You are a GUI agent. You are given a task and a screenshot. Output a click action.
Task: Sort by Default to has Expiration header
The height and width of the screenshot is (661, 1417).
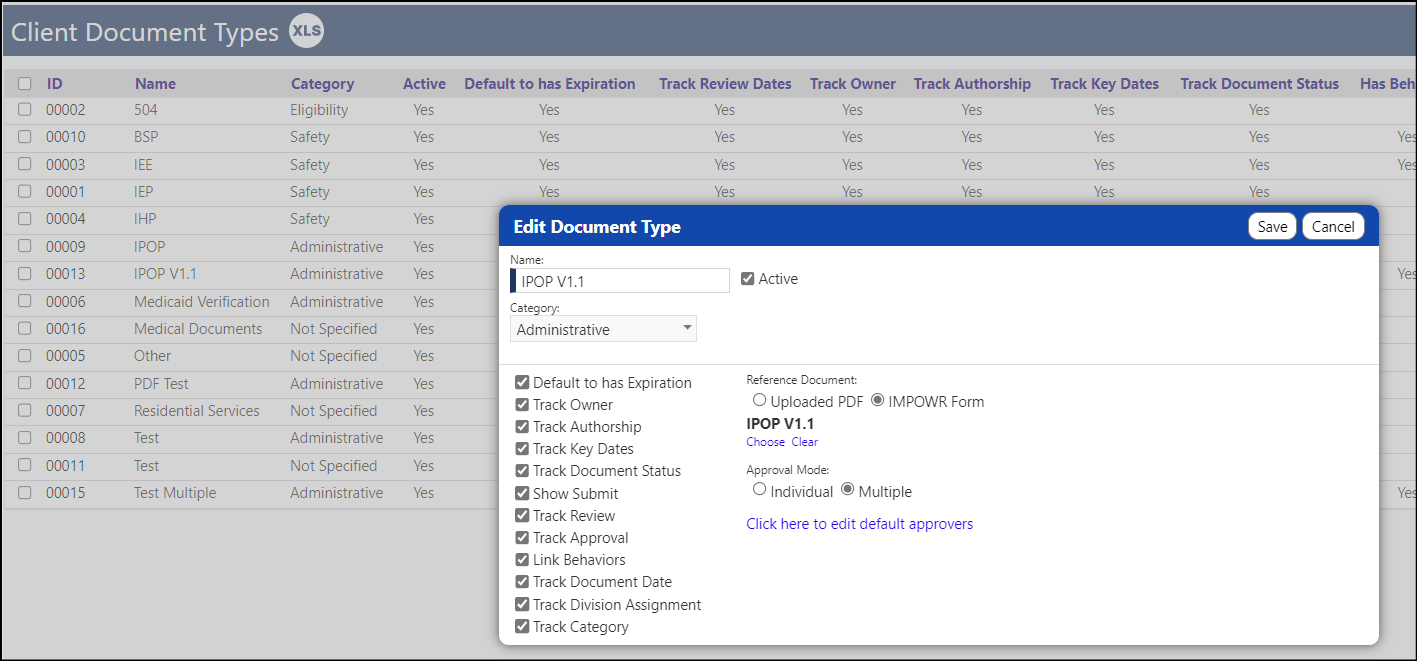[550, 84]
